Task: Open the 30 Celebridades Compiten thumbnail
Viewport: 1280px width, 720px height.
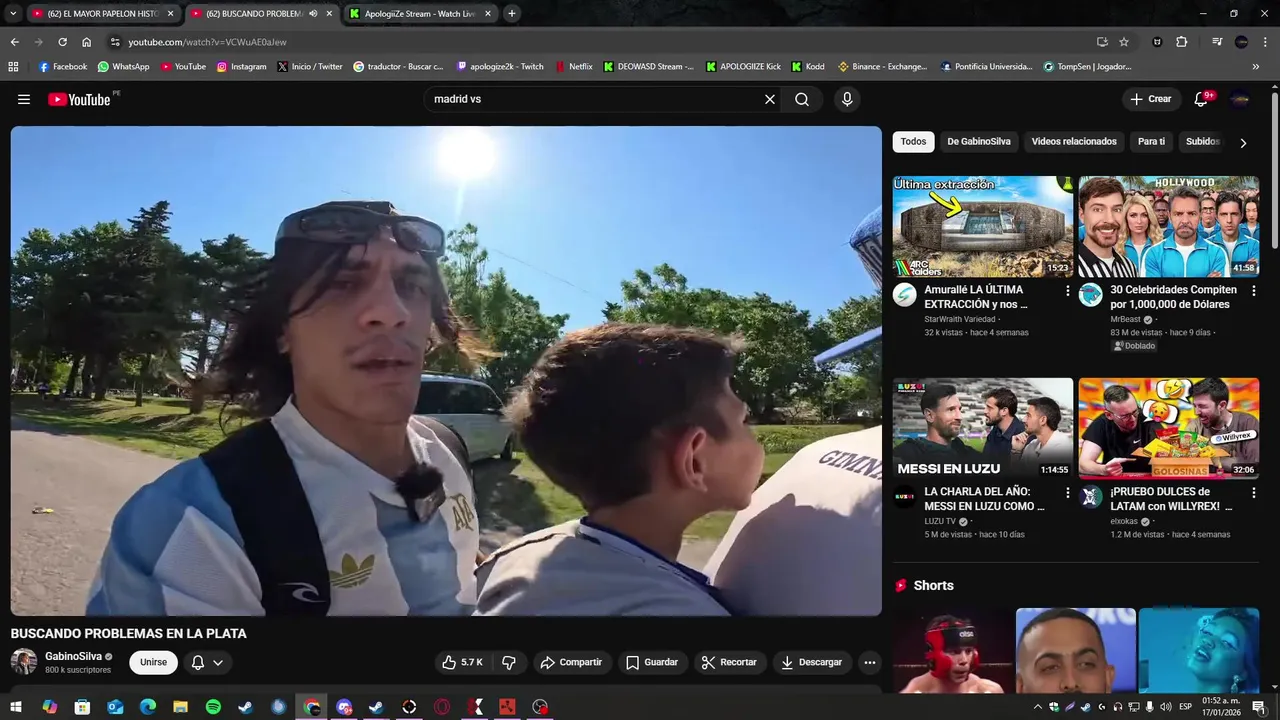Action: tap(1169, 227)
